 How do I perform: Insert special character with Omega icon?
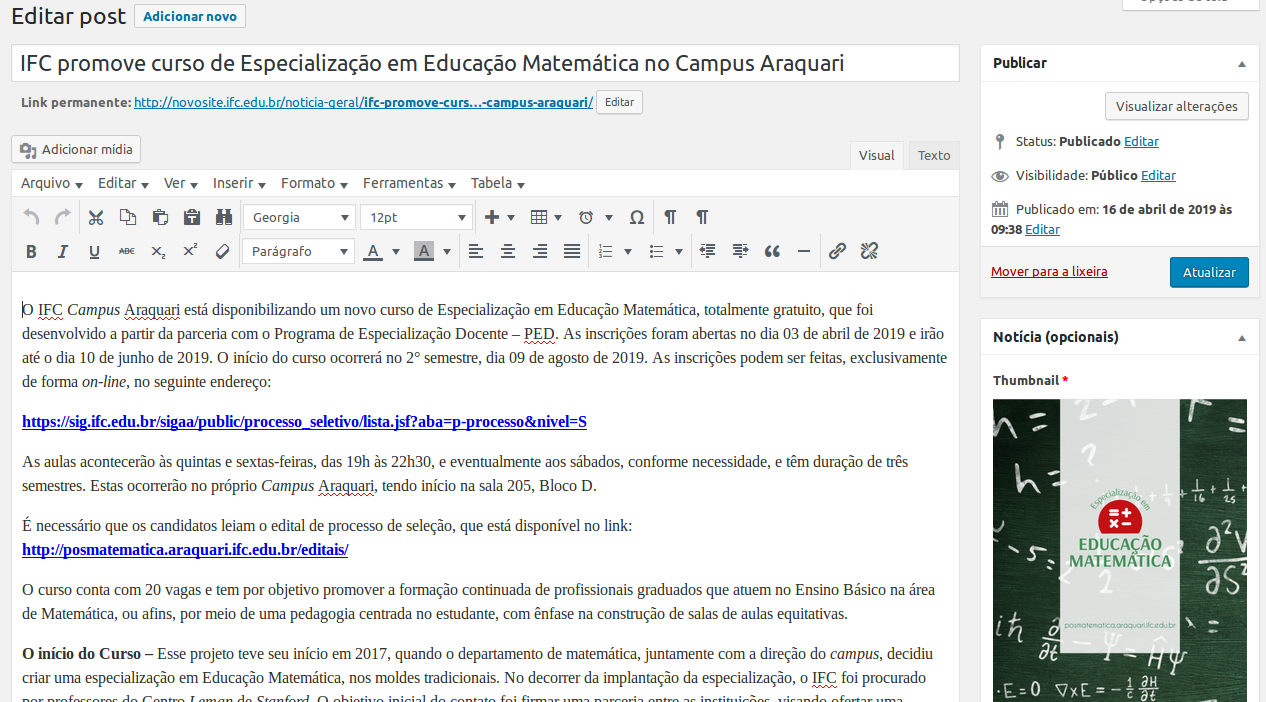636,217
